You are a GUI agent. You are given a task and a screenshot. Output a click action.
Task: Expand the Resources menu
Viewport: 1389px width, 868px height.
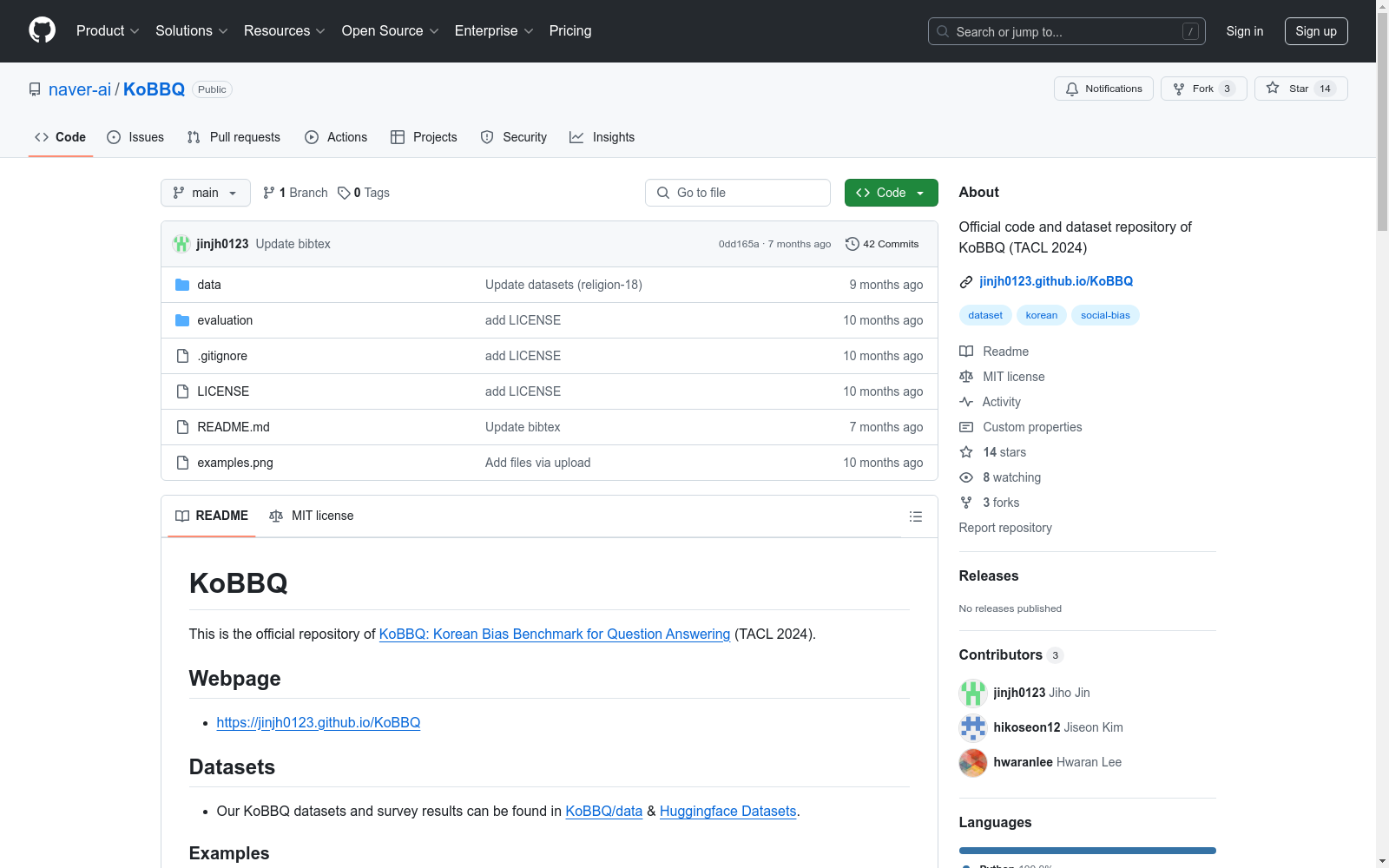284,30
